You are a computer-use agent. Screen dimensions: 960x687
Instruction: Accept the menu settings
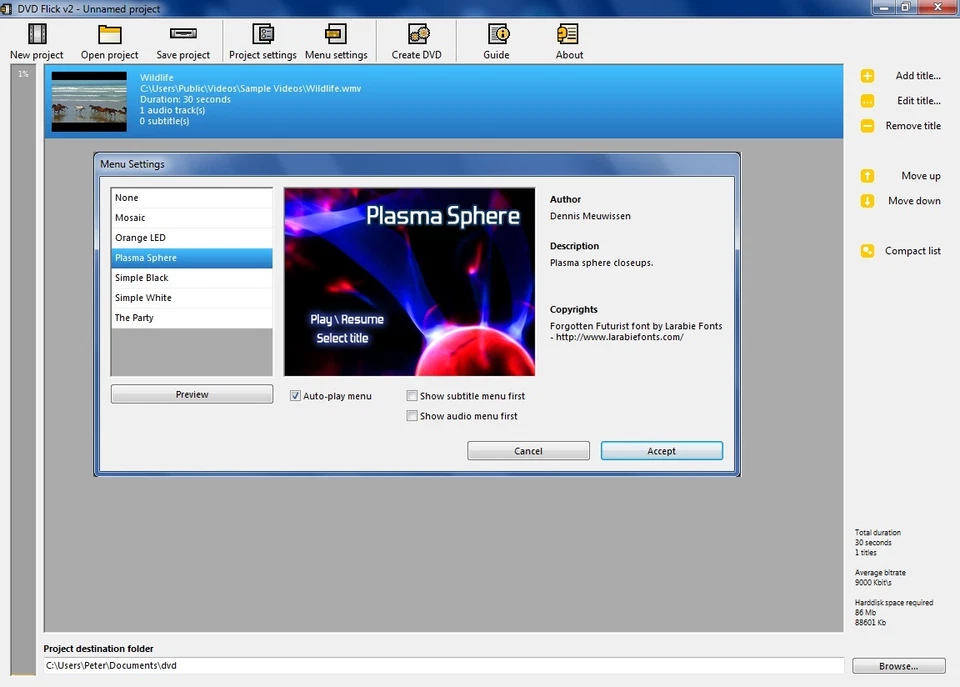pos(661,450)
